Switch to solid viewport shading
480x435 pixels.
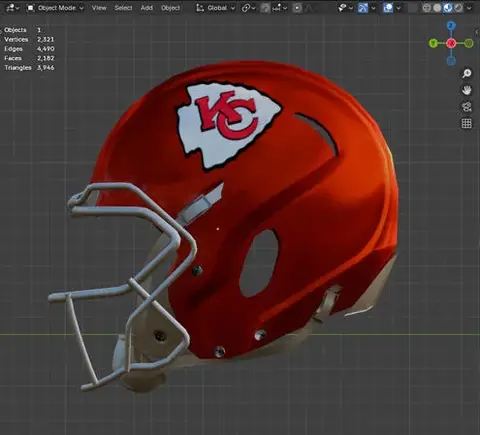click(x=437, y=8)
